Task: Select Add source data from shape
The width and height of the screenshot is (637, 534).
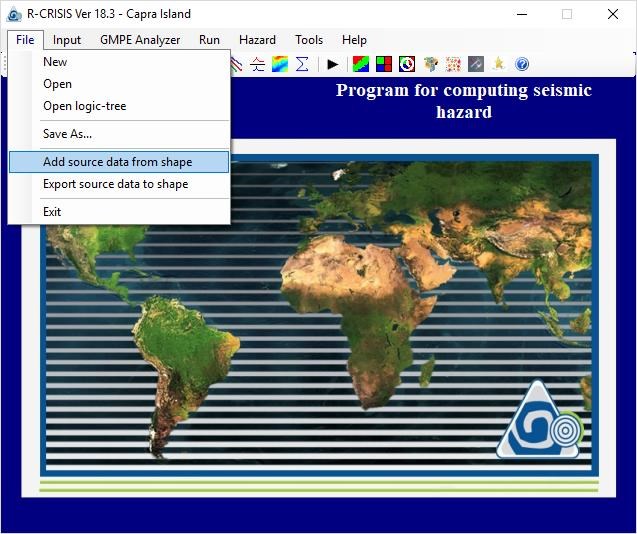Action: tap(119, 162)
